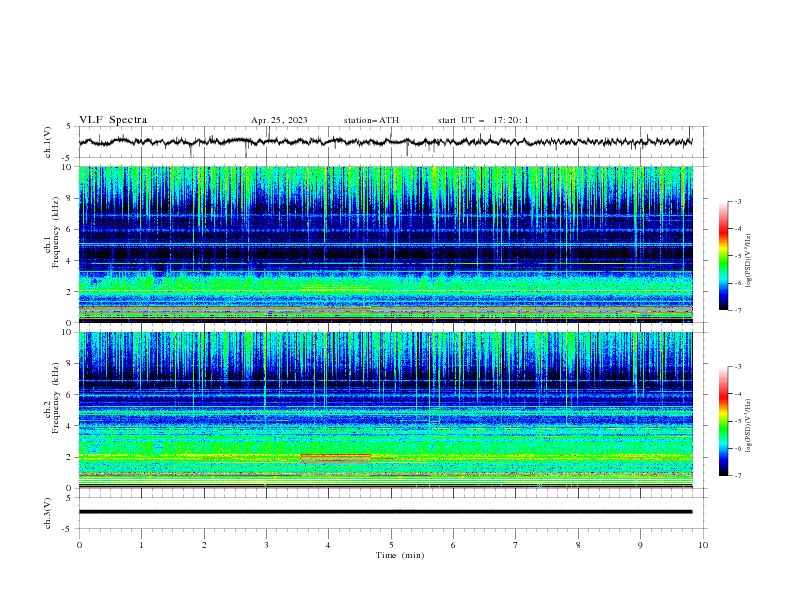Click the time axis tick label "3"

tap(266, 545)
